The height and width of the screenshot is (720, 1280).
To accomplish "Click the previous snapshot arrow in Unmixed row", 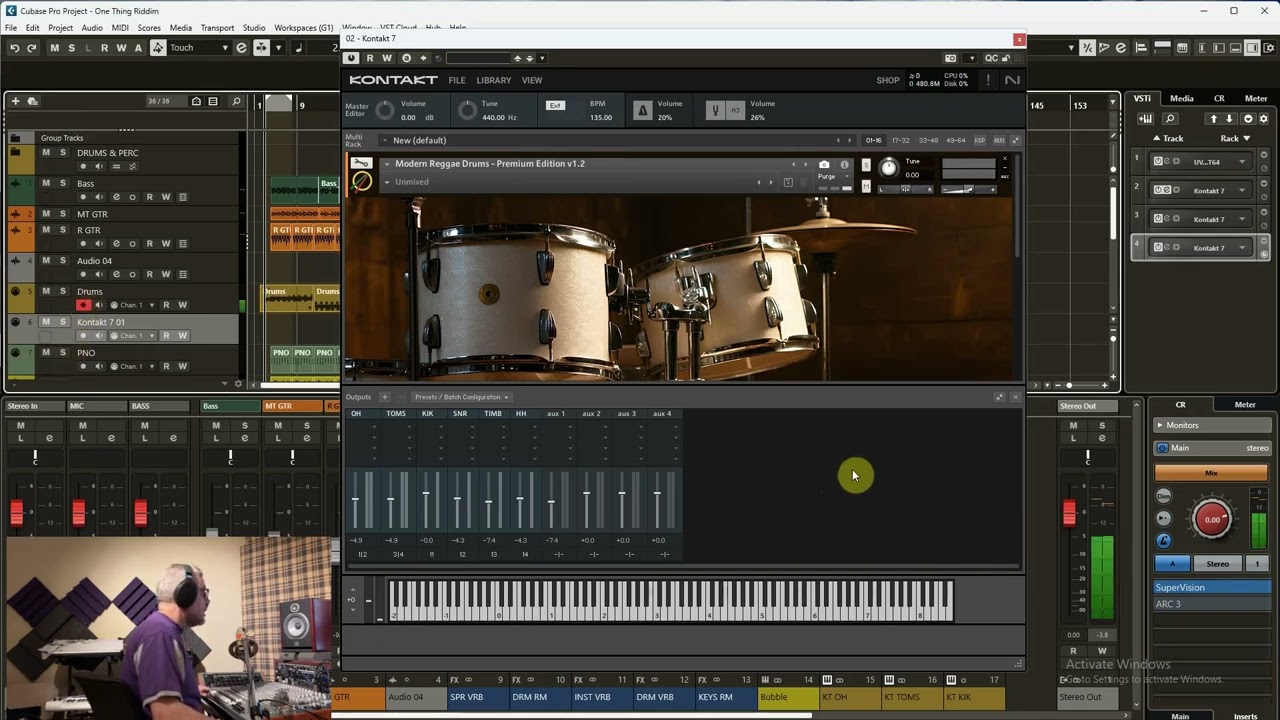I will tap(758, 182).
